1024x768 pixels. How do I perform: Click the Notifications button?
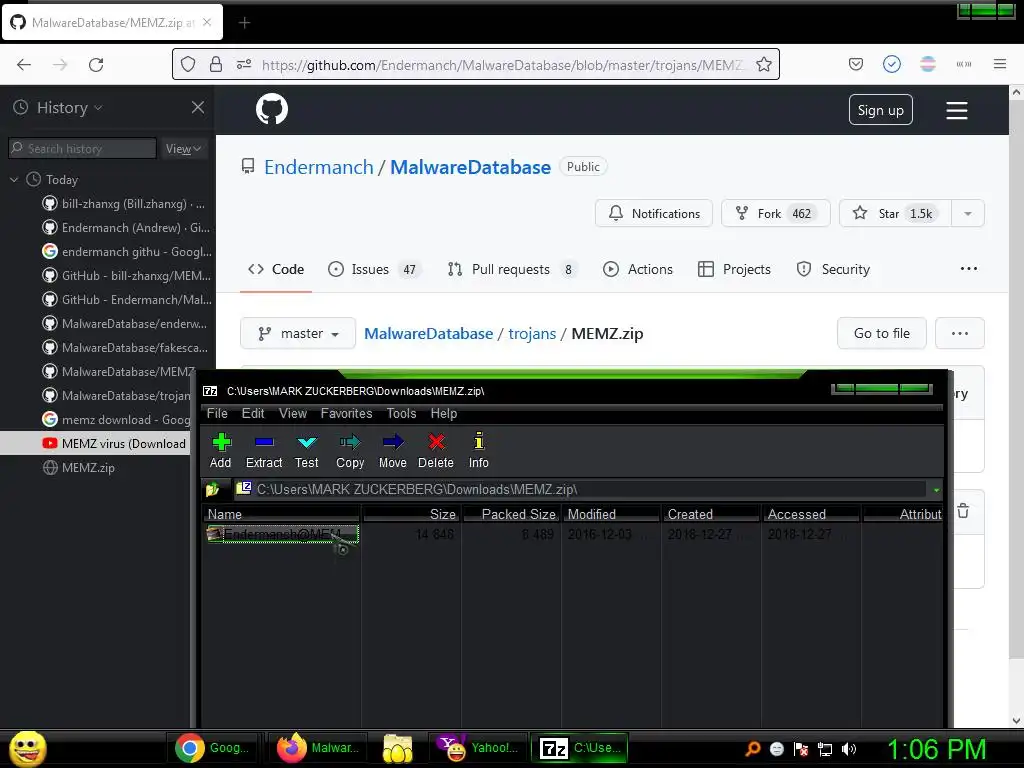pos(654,214)
